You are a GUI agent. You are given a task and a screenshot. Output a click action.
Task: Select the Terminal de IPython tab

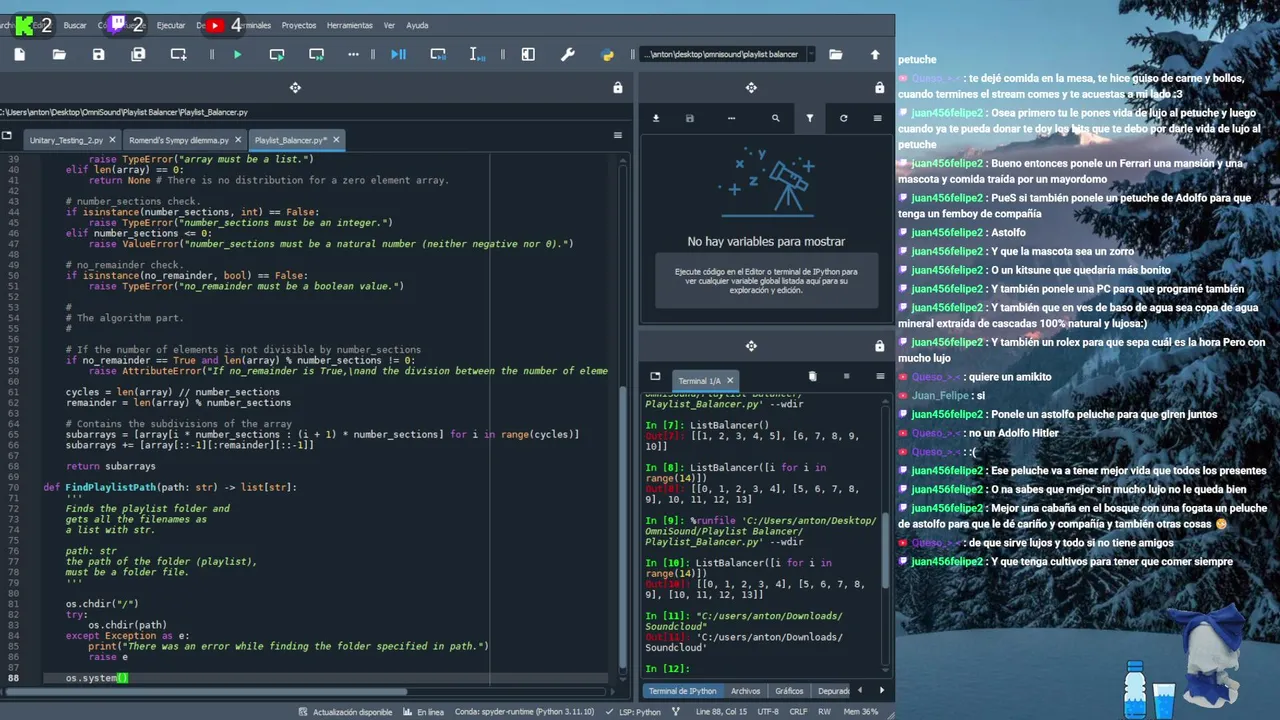pos(682,691)
